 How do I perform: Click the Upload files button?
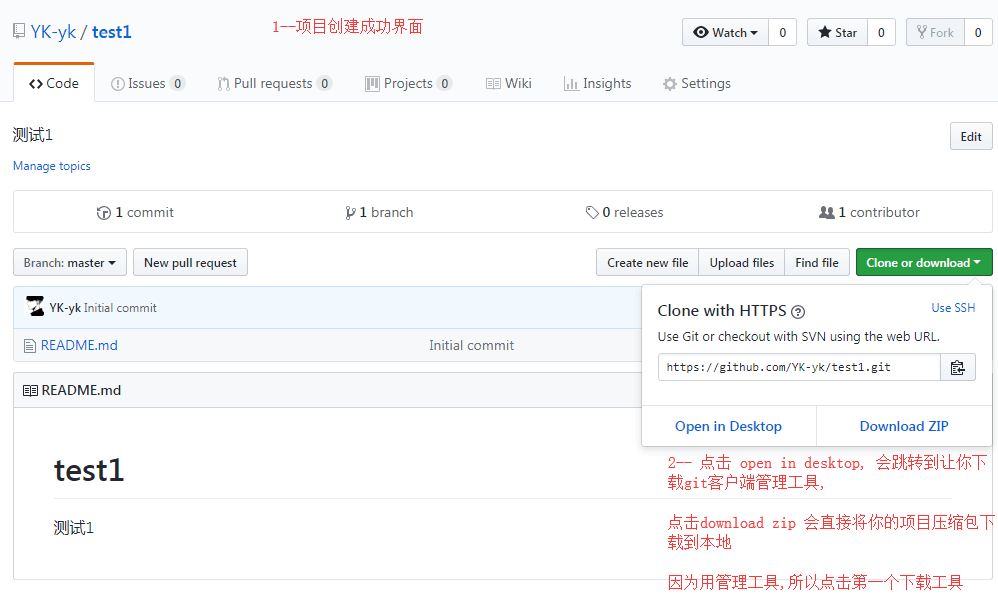coord(741,262)
